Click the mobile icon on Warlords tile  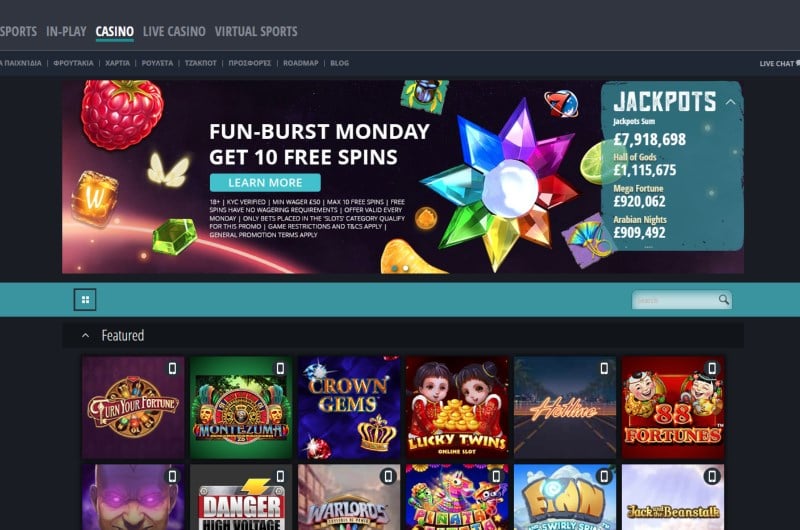click(388, 476)
